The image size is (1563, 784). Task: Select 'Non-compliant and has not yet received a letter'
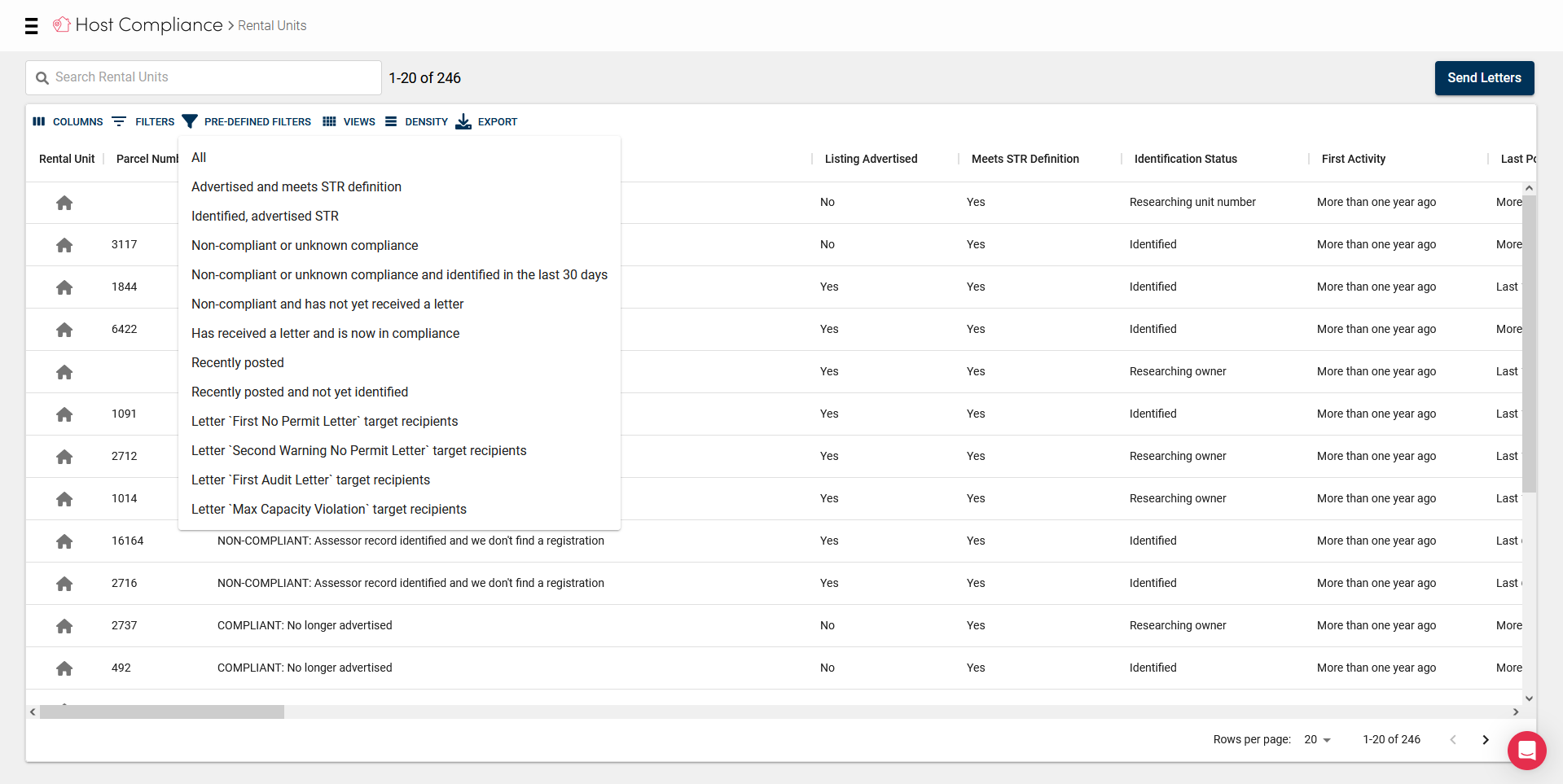(x=399, y=304)
